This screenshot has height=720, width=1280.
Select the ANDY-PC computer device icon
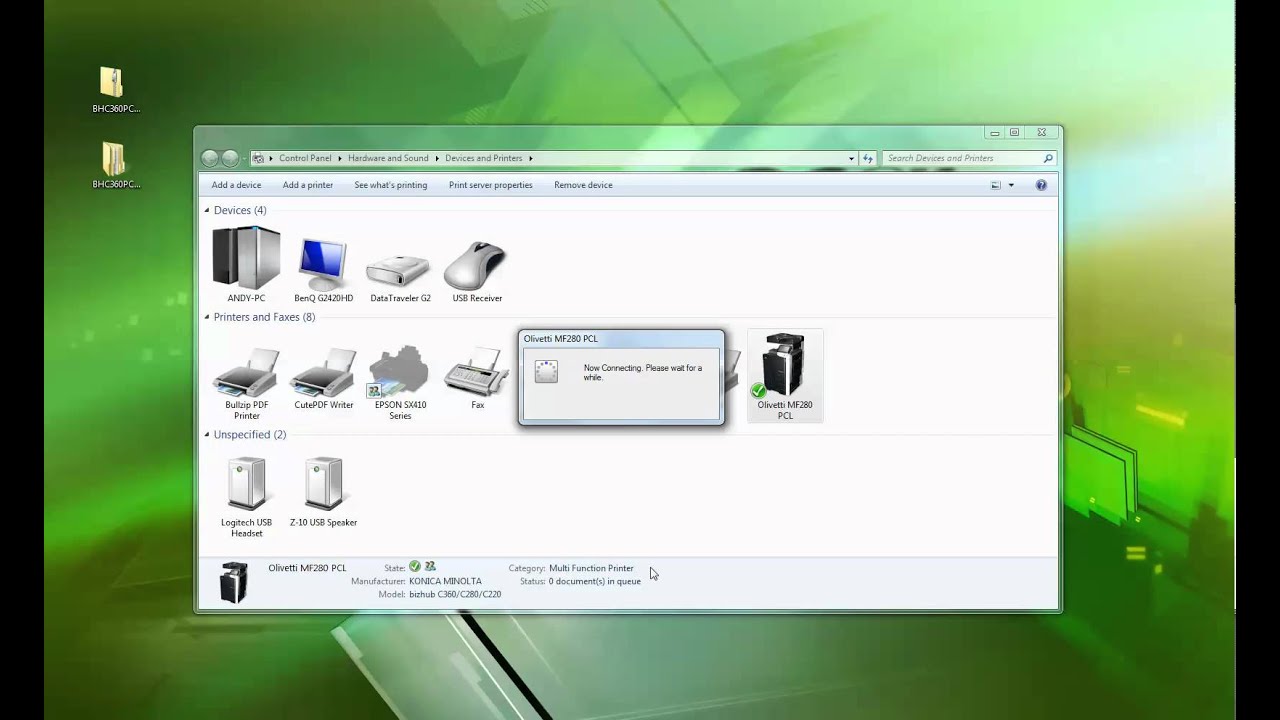246,258
